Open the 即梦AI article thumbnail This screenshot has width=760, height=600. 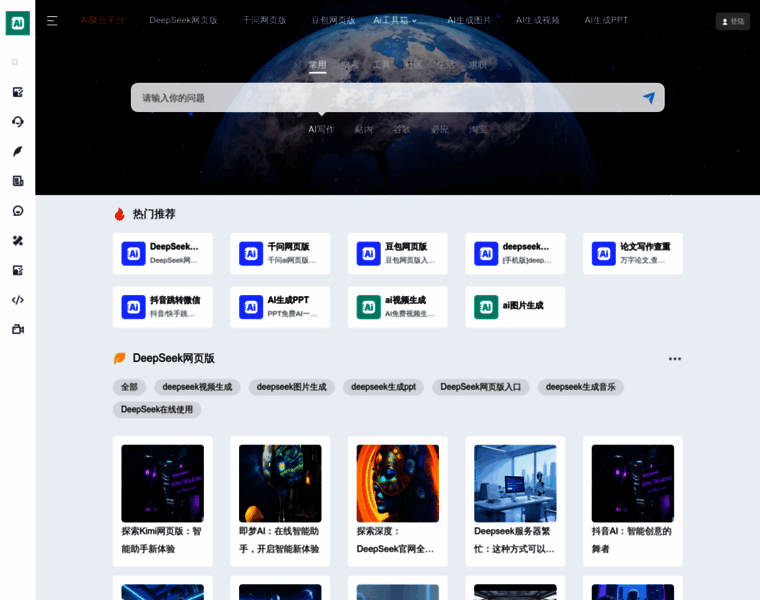point(280,483)
